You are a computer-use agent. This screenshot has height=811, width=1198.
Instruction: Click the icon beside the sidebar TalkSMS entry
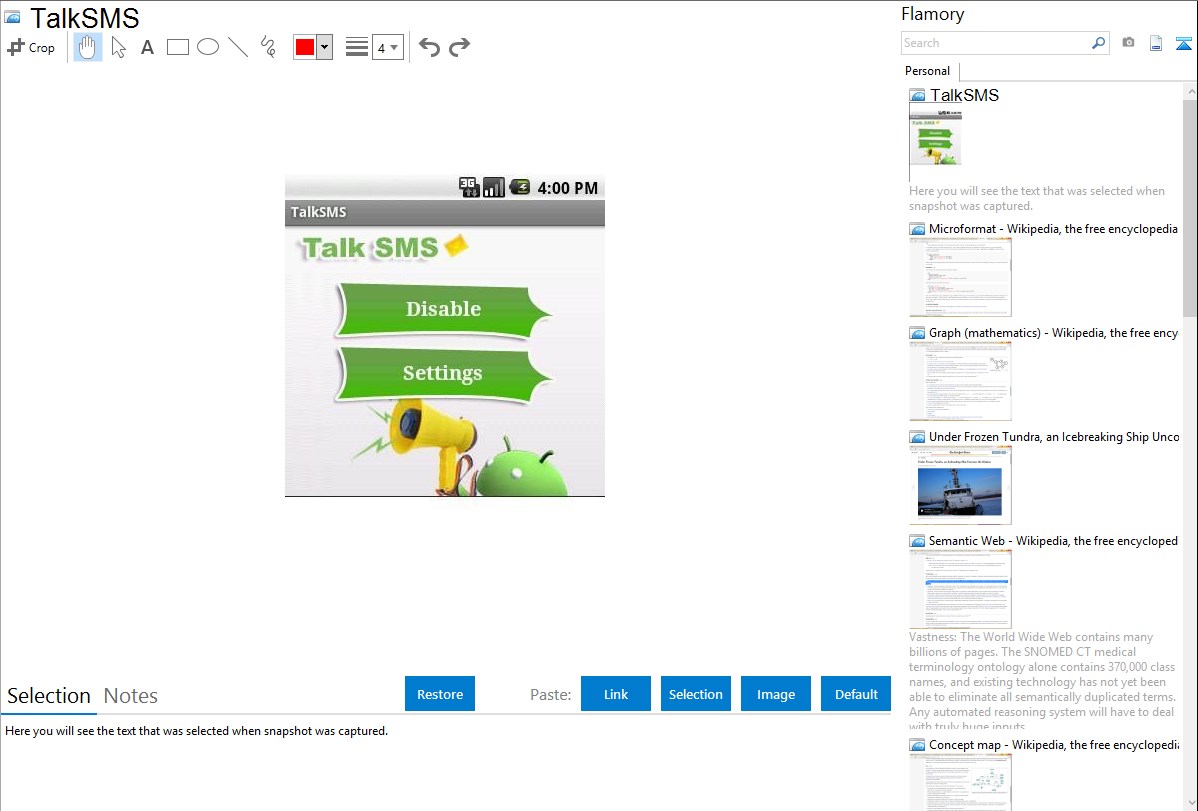point(917,96)
